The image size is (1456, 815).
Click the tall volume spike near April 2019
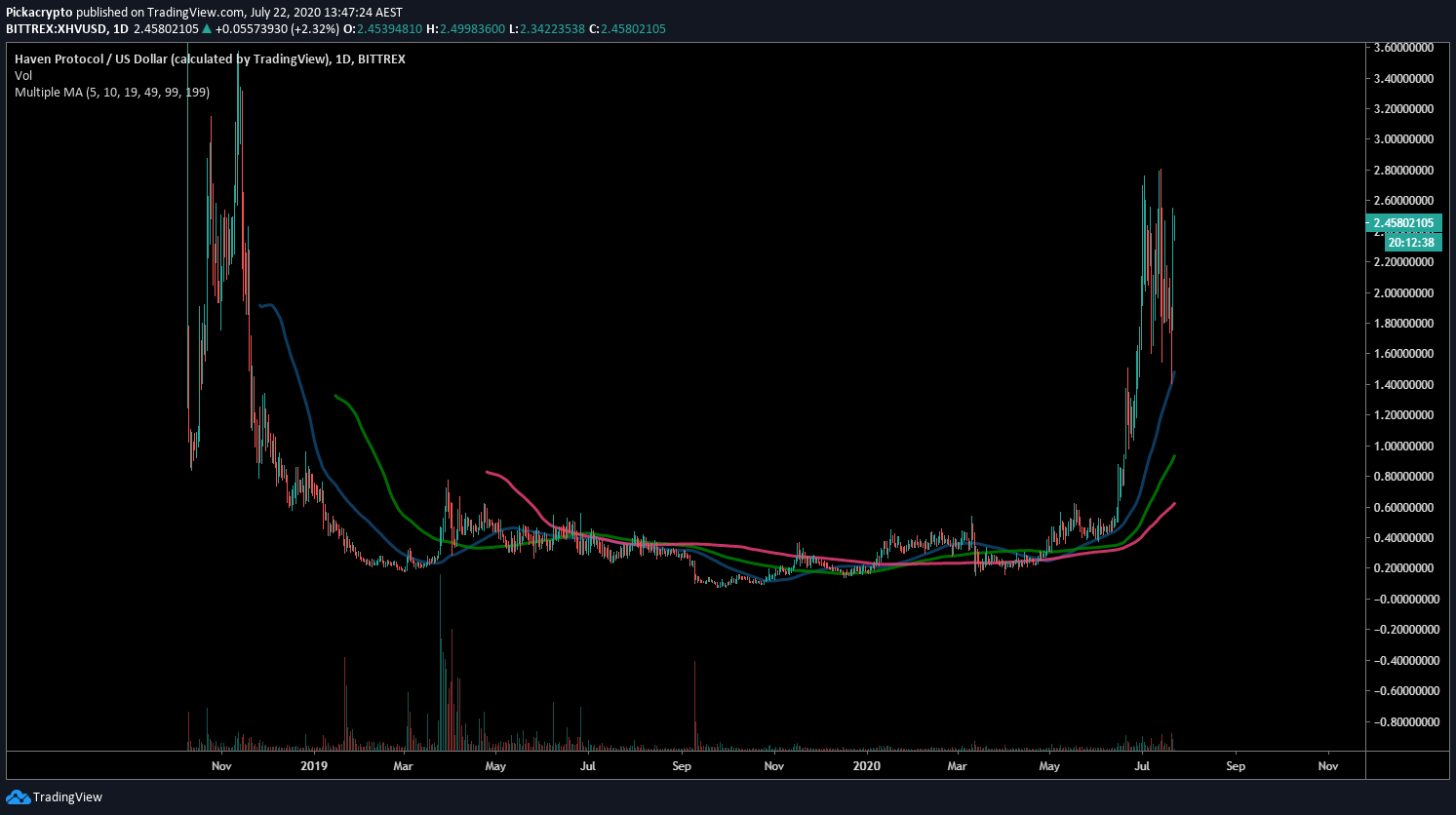pyautogui.click(x=440, y=663)
